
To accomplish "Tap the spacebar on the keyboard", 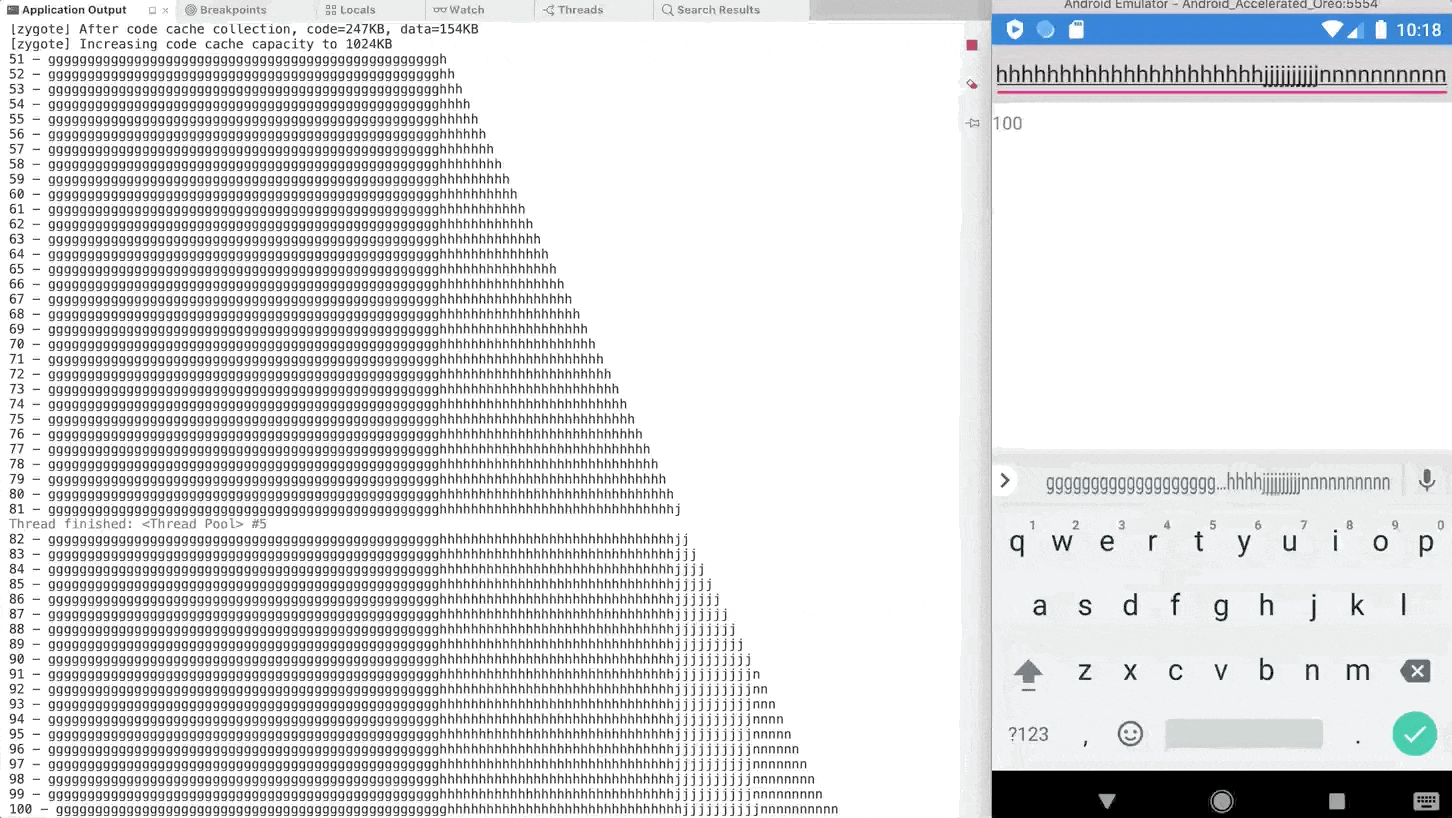I will point(1243,734).
